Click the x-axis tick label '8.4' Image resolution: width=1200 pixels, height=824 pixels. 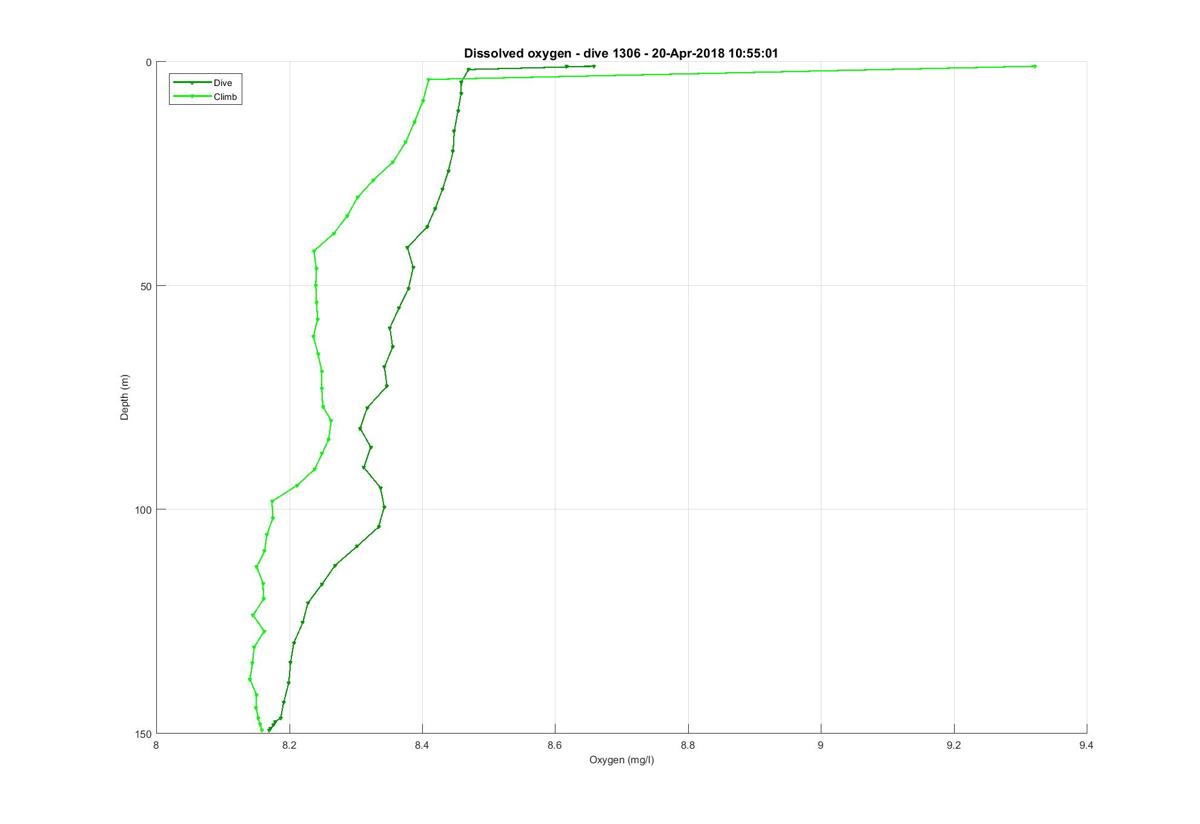(x=423, y=745)
